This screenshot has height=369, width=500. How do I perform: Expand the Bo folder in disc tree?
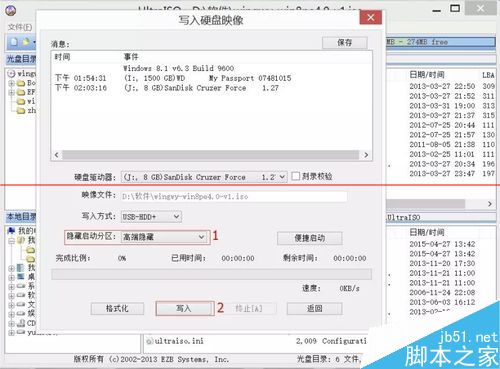coord(12,83)
